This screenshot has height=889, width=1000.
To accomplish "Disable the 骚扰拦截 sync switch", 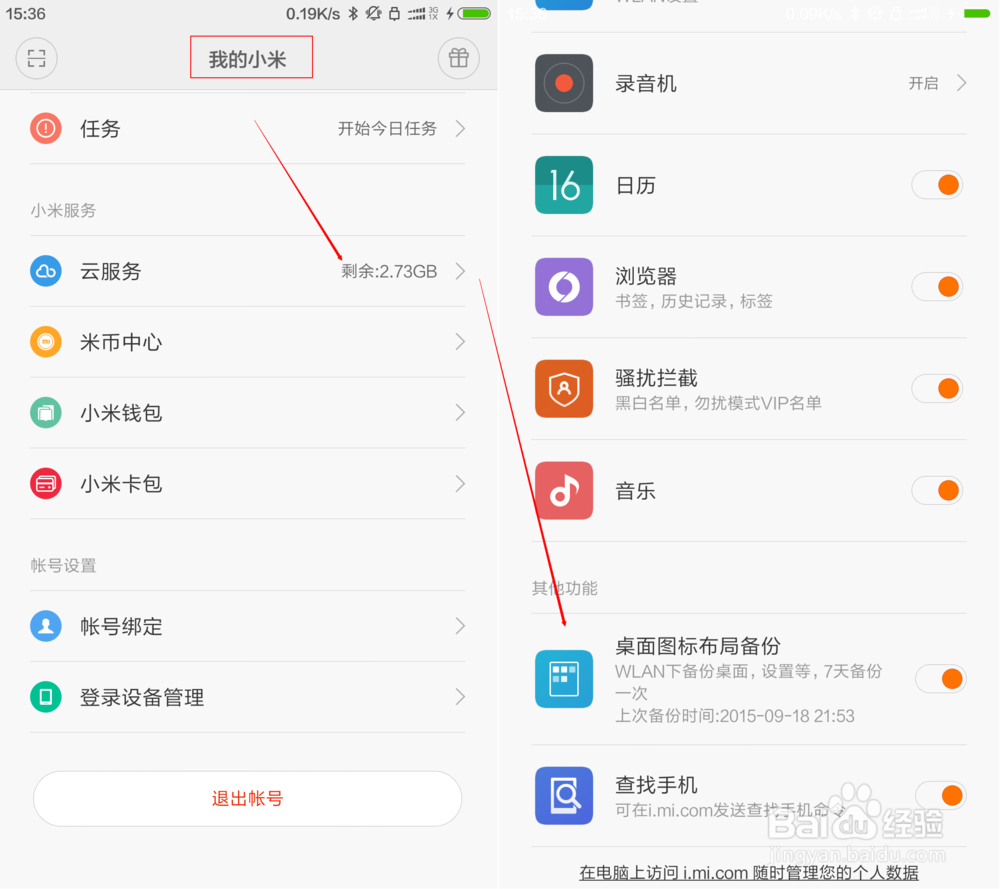I will pos(937,388).
